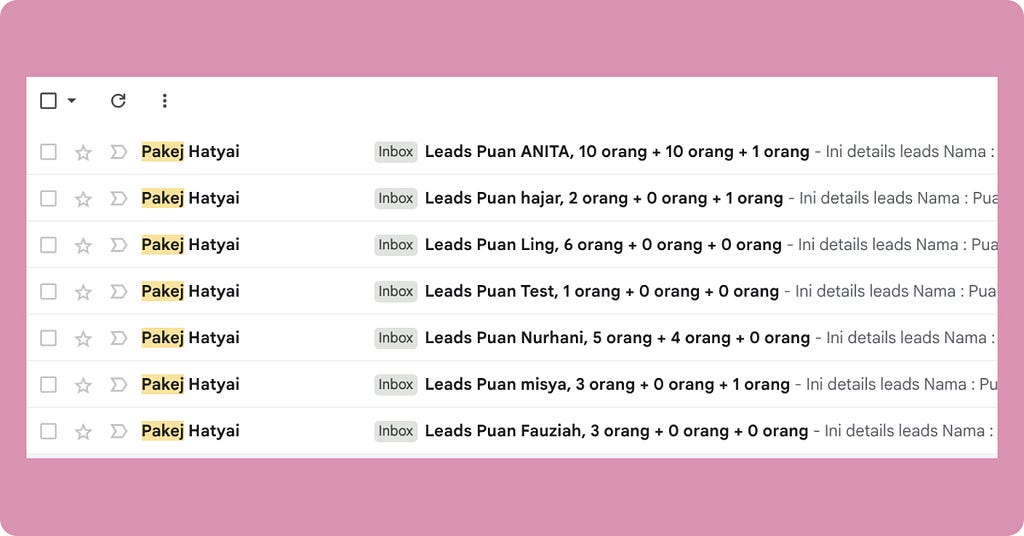The width and height of the screenshot is (1024, 536).
Task: Tick the checkbox for Leads Puan Fauziah
Action: [48, 431]
